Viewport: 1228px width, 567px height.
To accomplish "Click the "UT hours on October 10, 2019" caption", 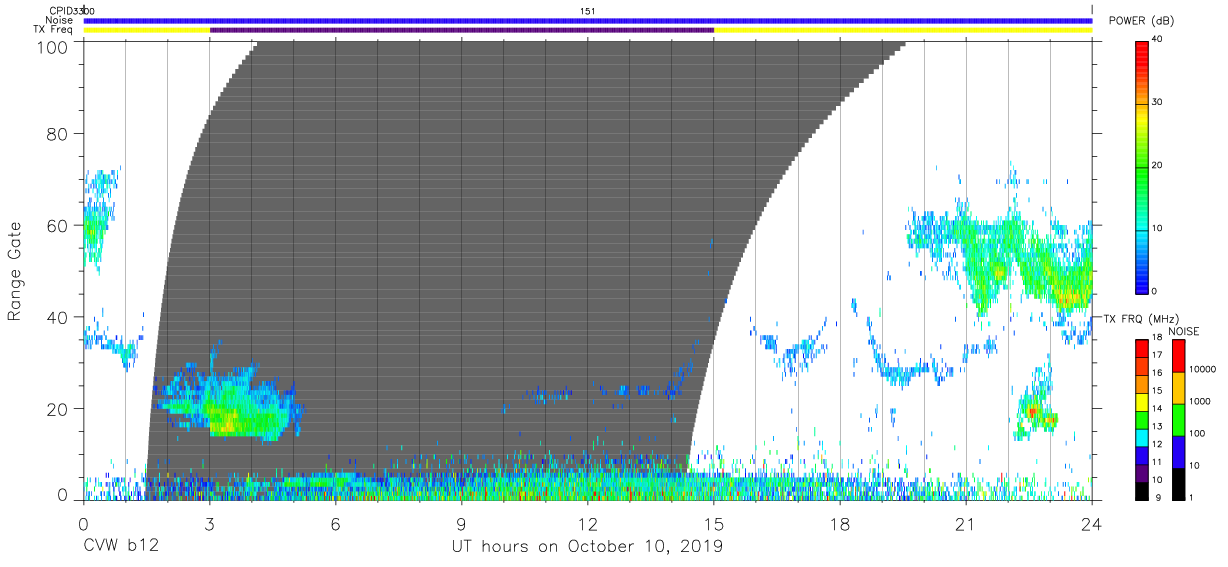I will pos(586,547).
